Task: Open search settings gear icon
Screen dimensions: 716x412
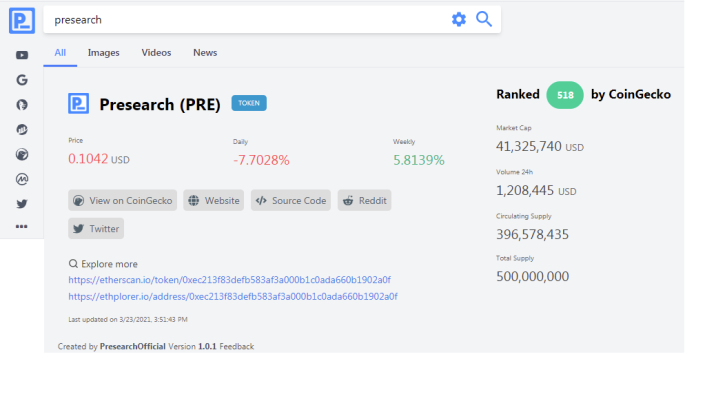Action: point(459,19)
